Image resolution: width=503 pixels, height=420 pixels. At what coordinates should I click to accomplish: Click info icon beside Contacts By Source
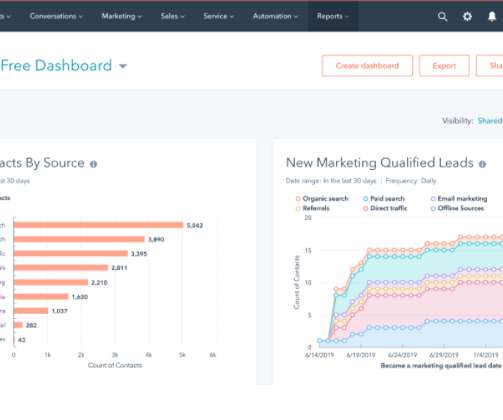(x=94, y=164)
